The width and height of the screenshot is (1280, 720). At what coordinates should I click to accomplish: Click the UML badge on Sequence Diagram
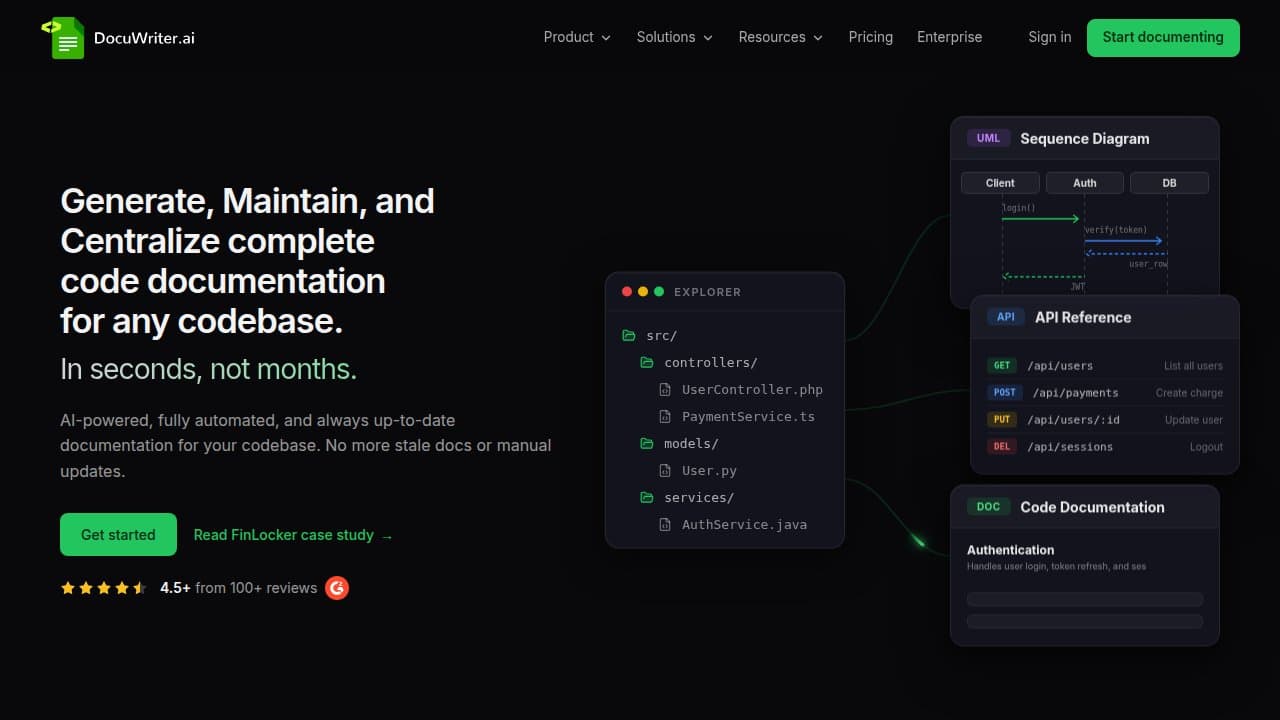pos(988,138)
